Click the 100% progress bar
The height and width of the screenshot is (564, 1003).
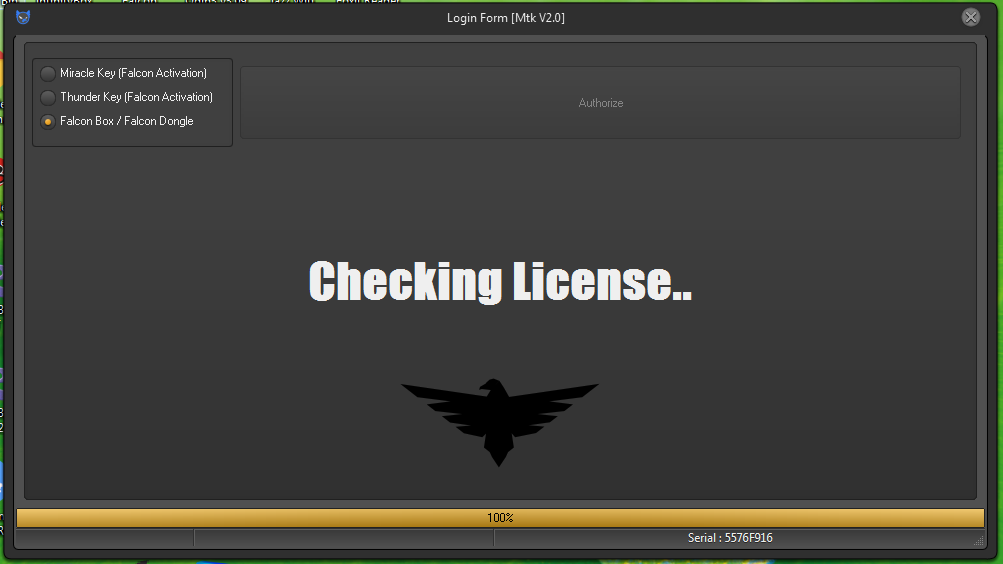pos(500,517)
